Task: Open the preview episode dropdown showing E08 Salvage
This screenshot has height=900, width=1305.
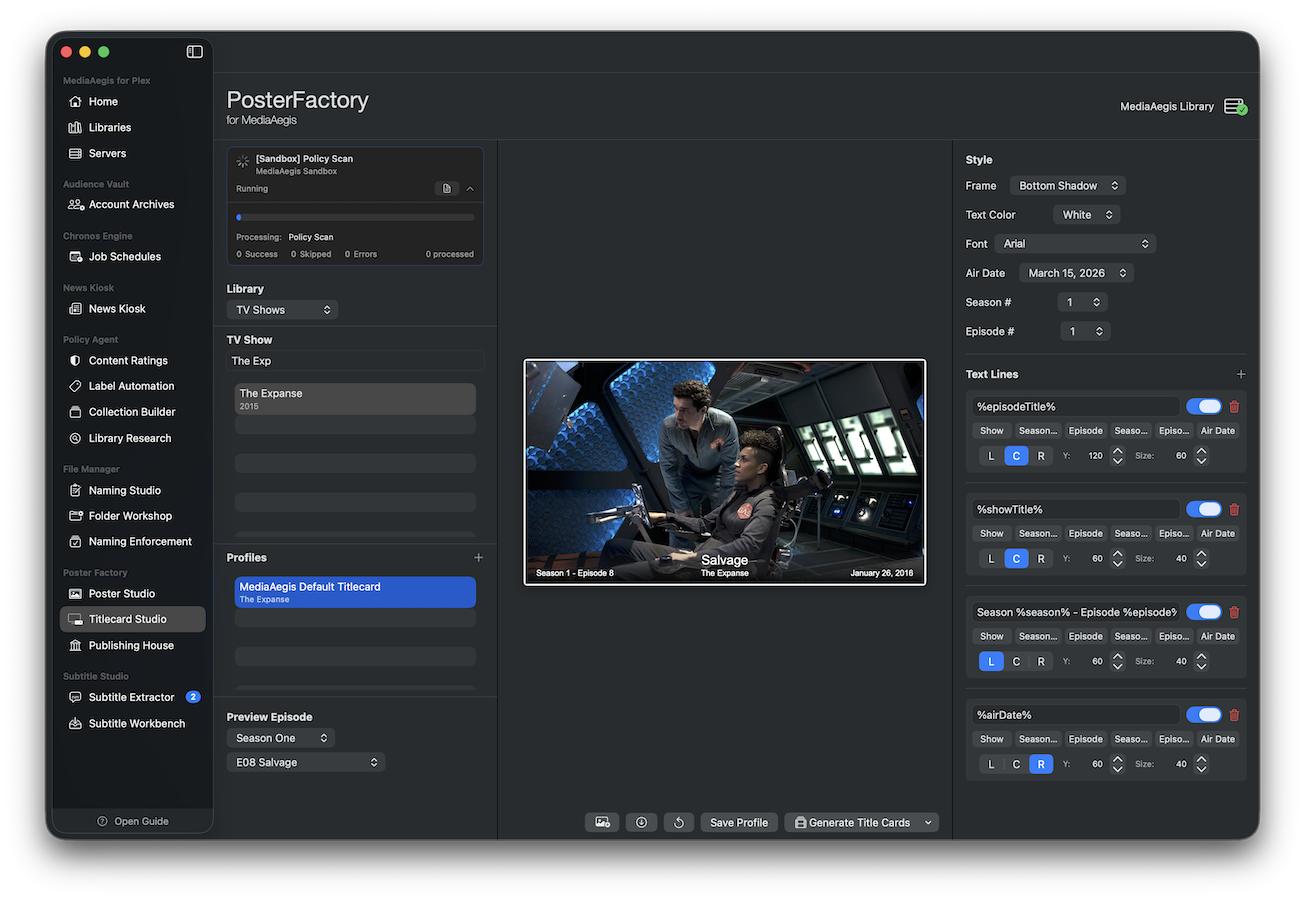Action: tap(306, 762)
